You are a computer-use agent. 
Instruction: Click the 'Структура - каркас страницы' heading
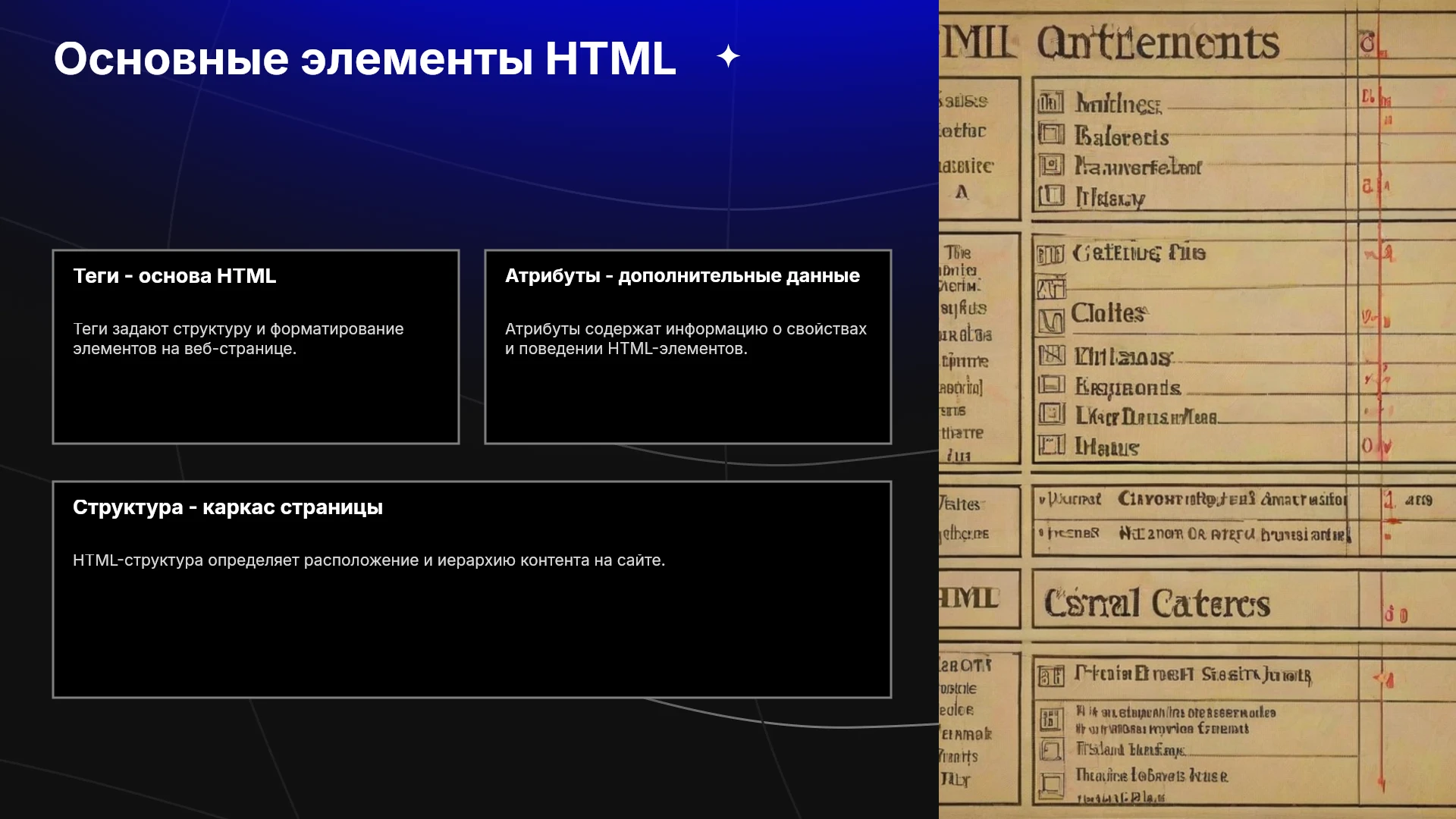(x=227, y=507)
